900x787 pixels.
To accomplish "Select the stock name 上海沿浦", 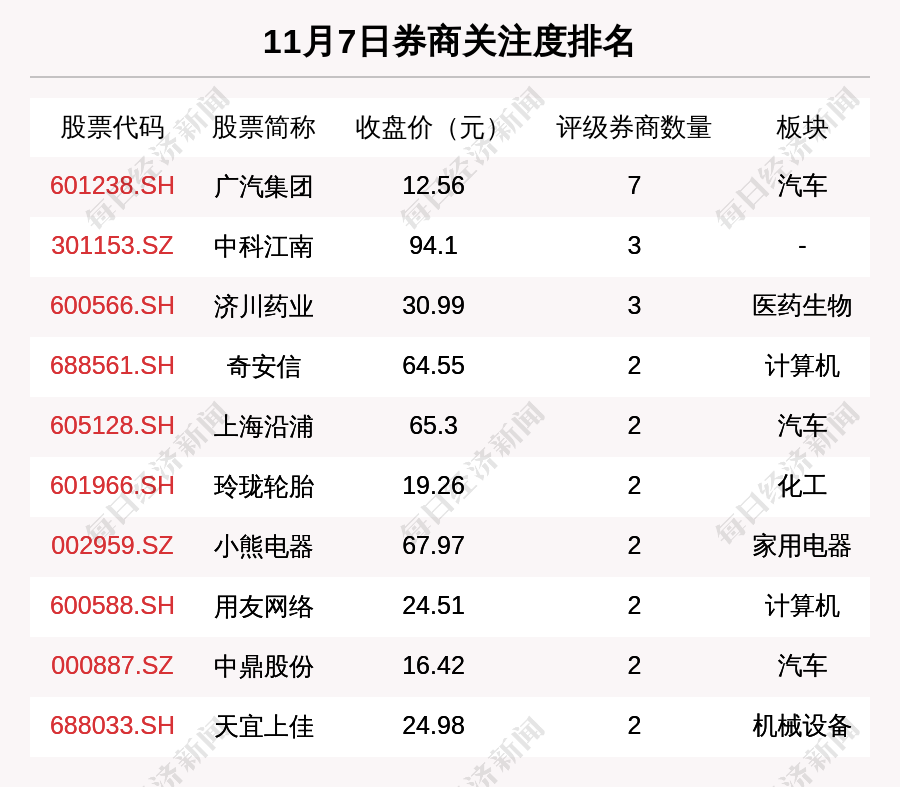I will pos(263,426).
